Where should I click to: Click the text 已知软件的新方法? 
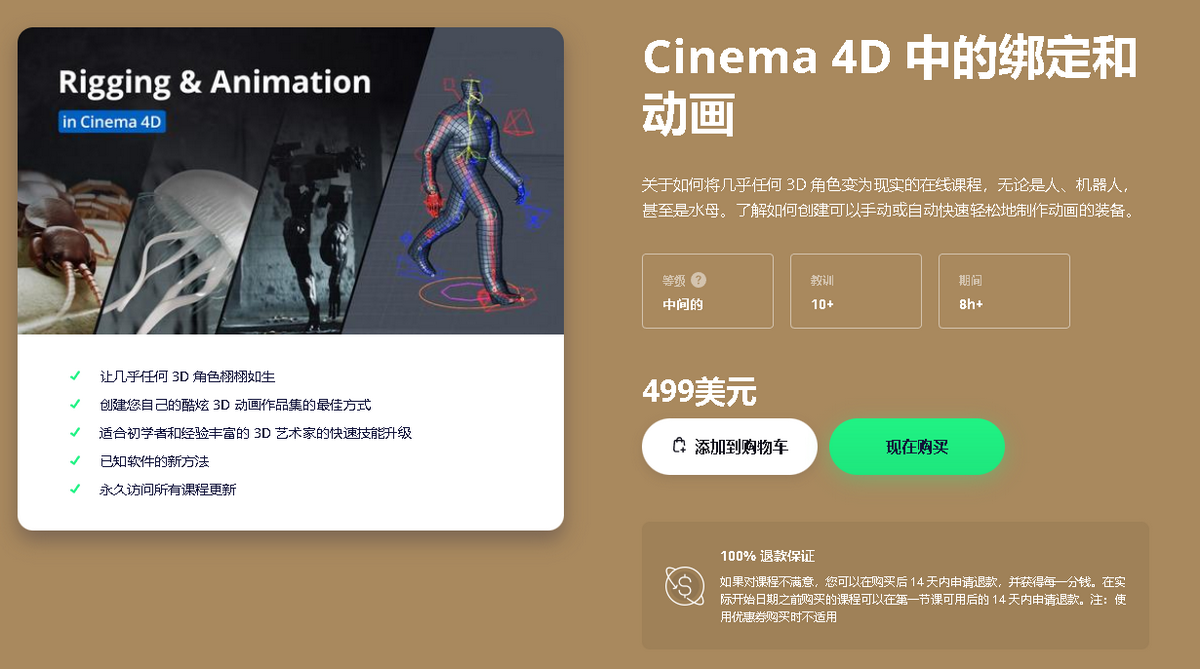click(154, 461)
